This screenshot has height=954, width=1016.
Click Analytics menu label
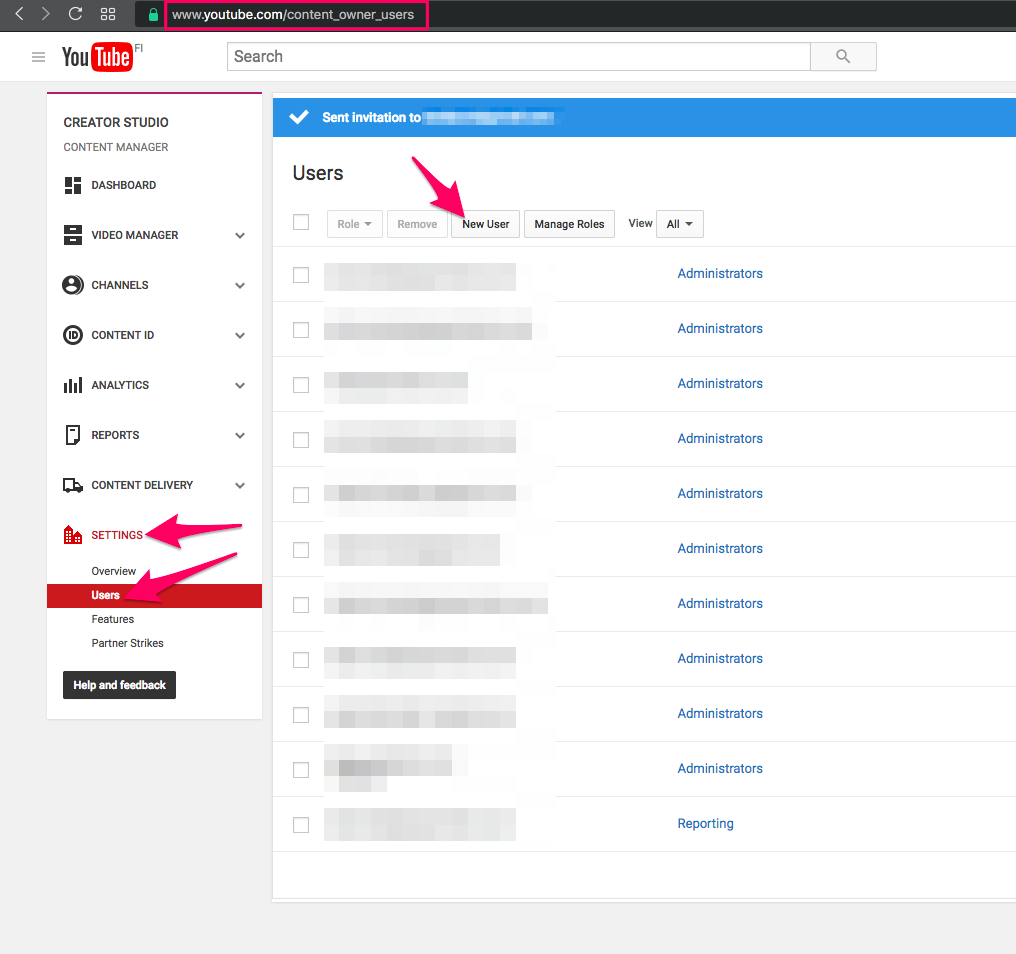point(120,385)
